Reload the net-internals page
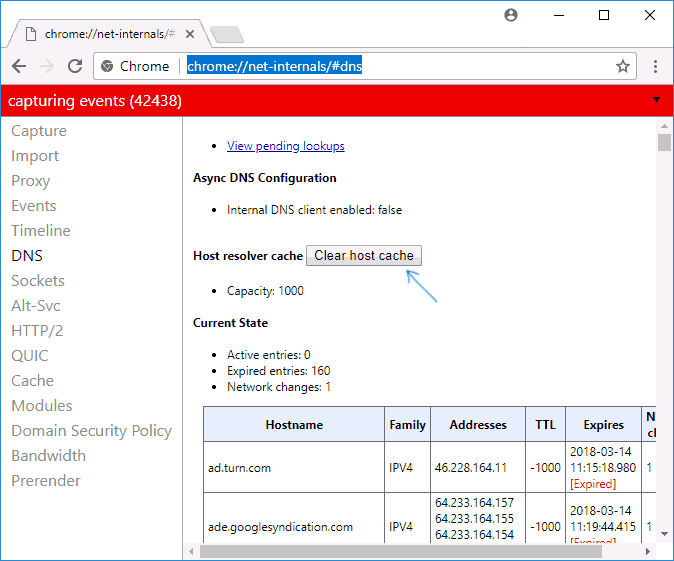The height and width of the screenshot is (561, 674). pyautogui.click(x=75, y=66)
